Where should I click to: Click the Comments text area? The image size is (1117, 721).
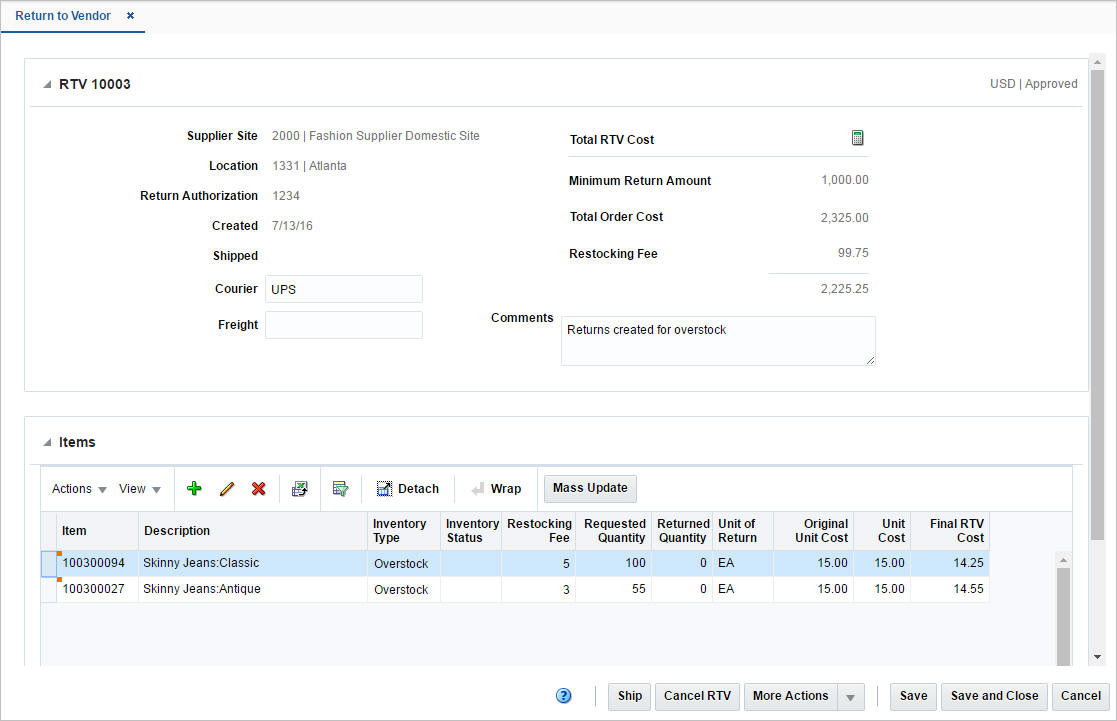click(x=718, y=341)
